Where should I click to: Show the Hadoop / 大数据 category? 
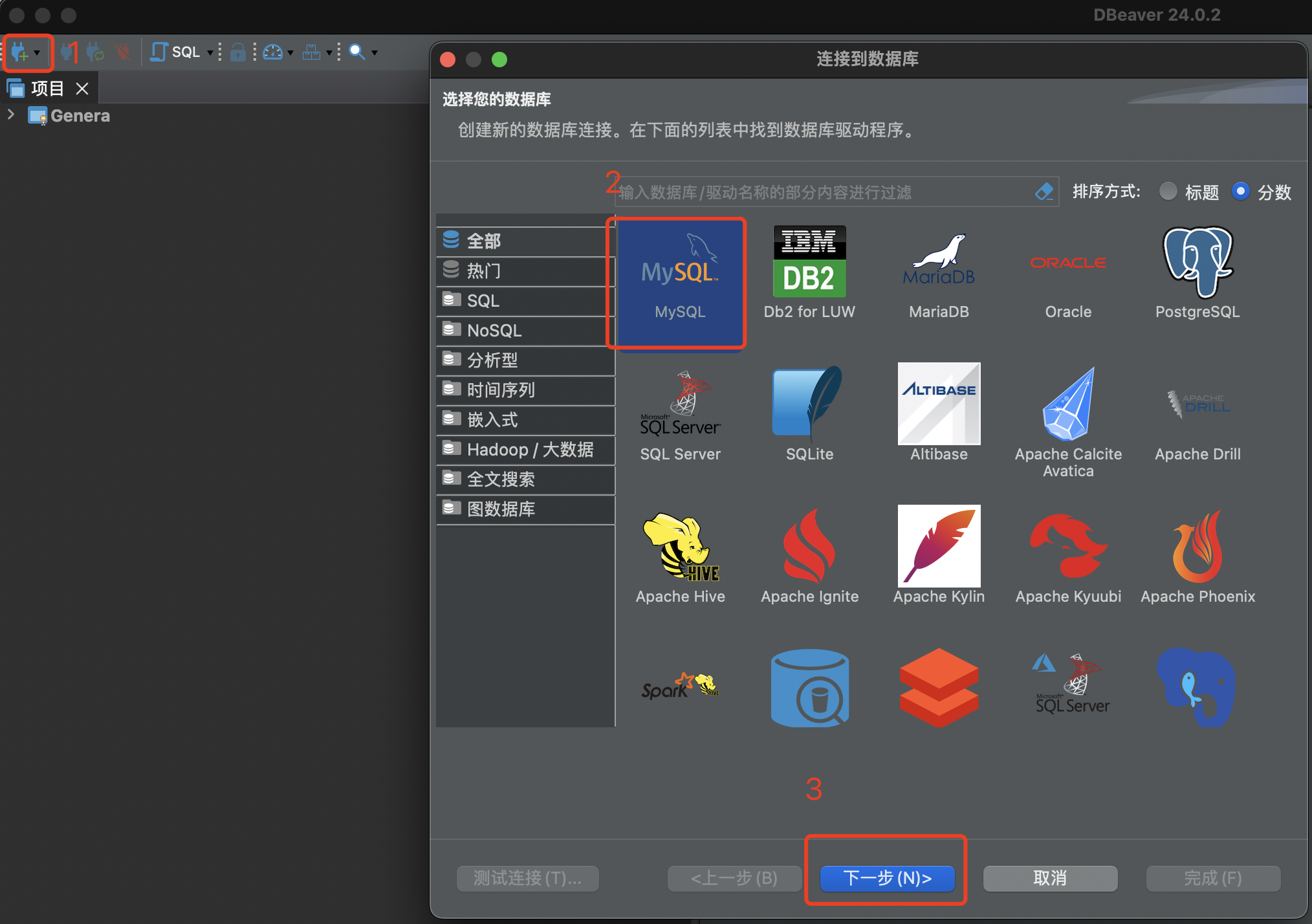[x=525, y=449]
